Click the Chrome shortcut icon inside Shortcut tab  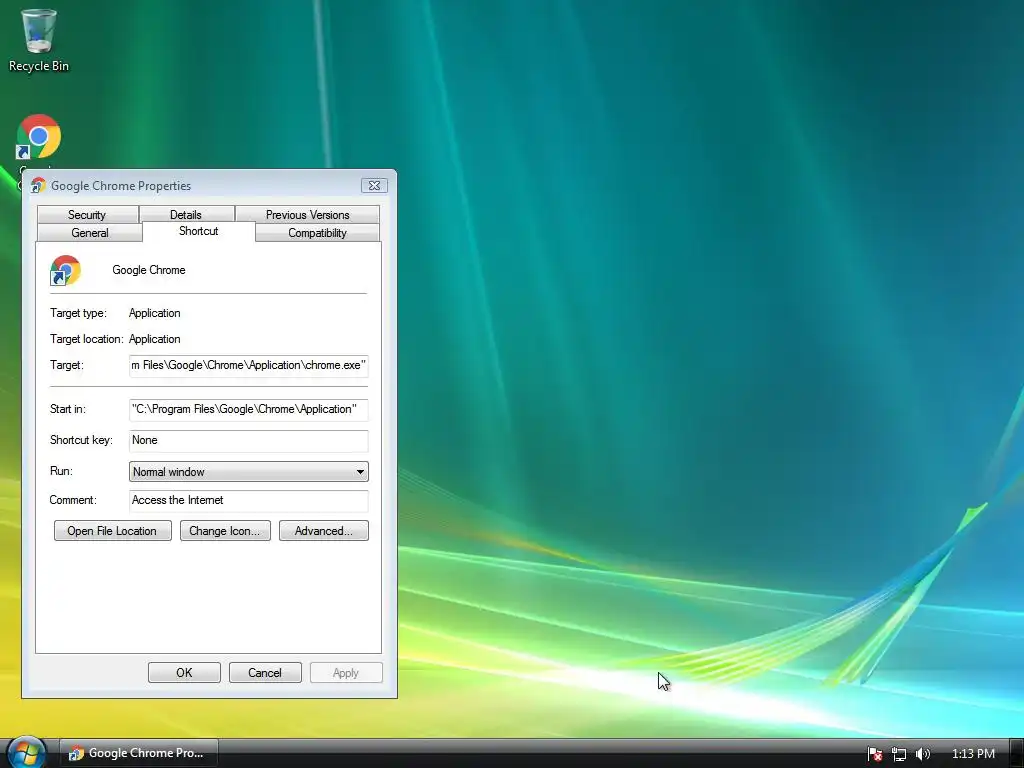coord(65,270)
